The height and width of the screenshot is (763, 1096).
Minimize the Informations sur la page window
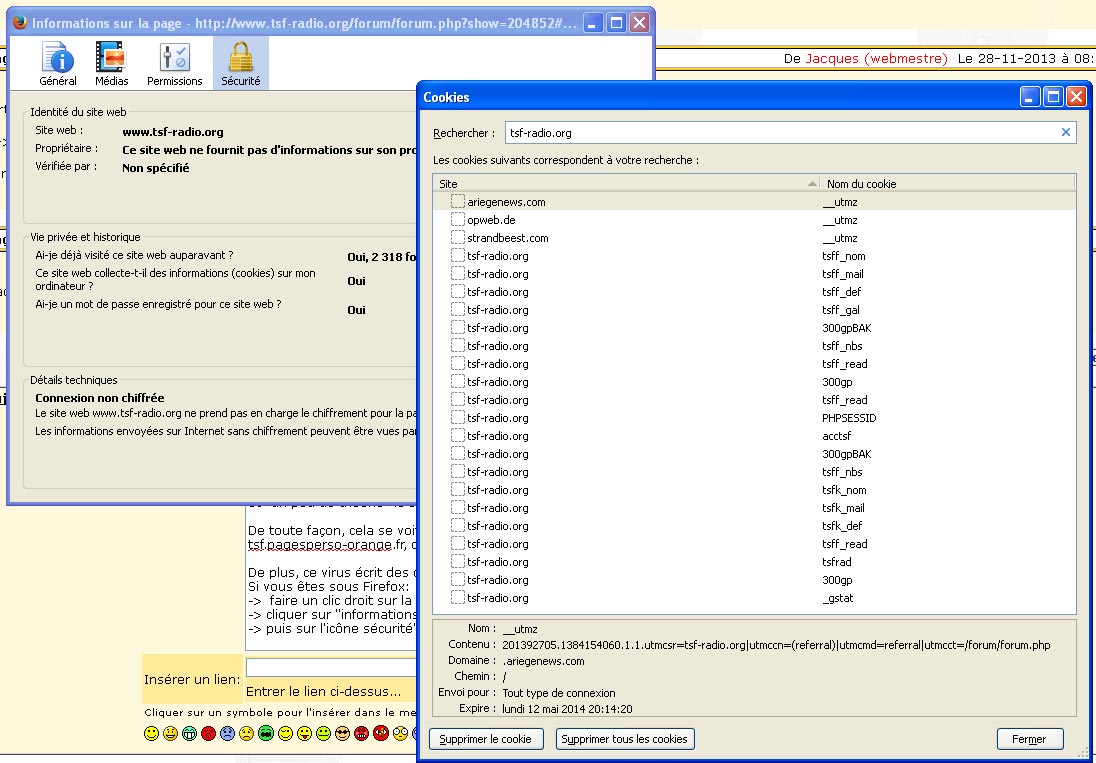[x=593, y=23]
